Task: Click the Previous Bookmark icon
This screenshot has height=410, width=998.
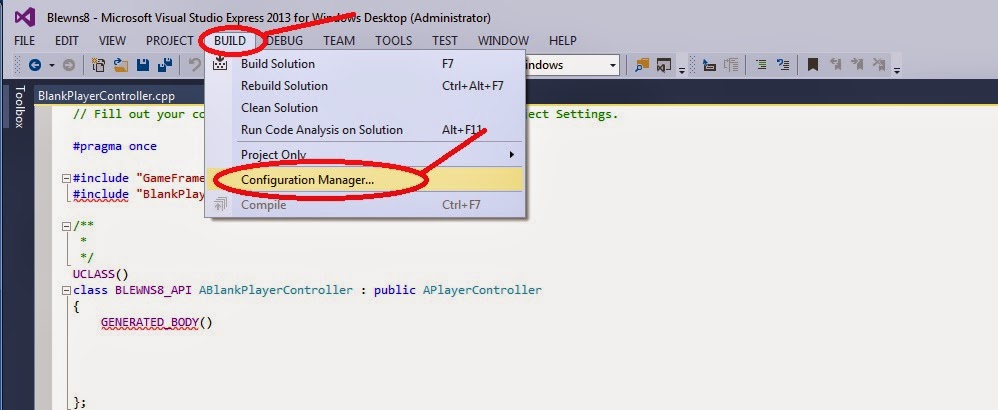Action: click(835, 64)
